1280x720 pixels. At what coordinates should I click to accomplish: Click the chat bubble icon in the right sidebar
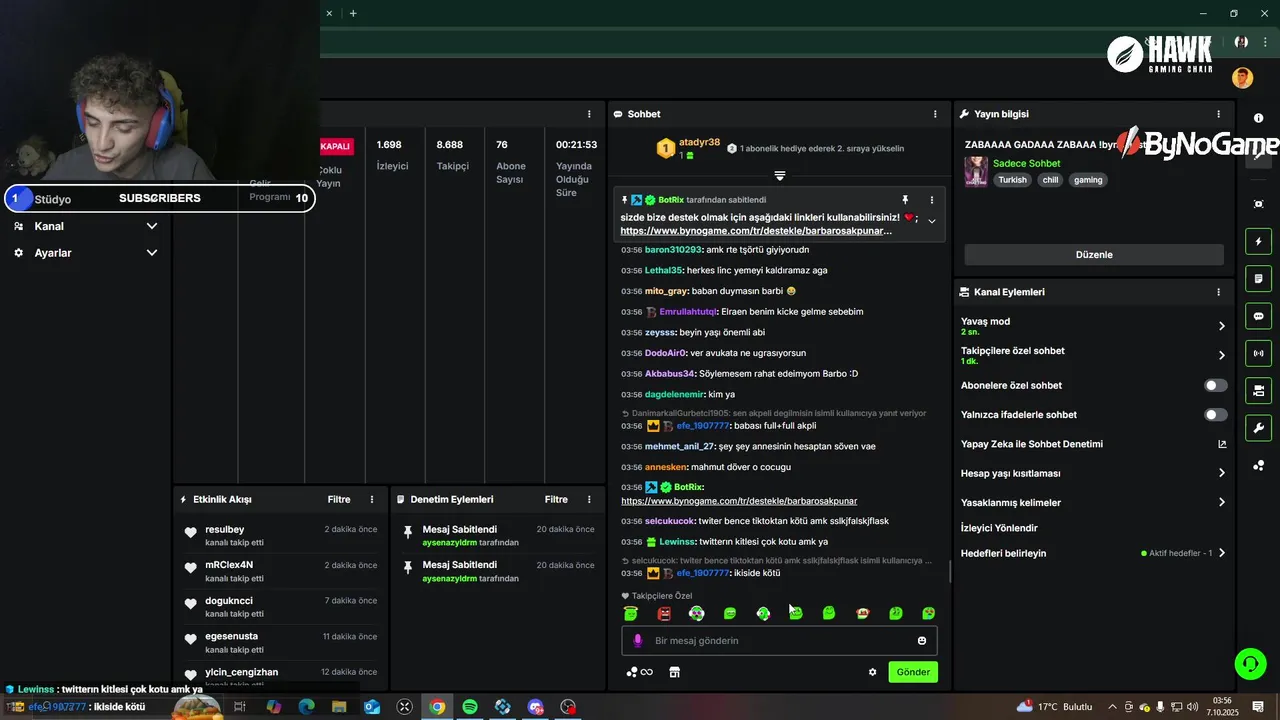coord(1258,316)
